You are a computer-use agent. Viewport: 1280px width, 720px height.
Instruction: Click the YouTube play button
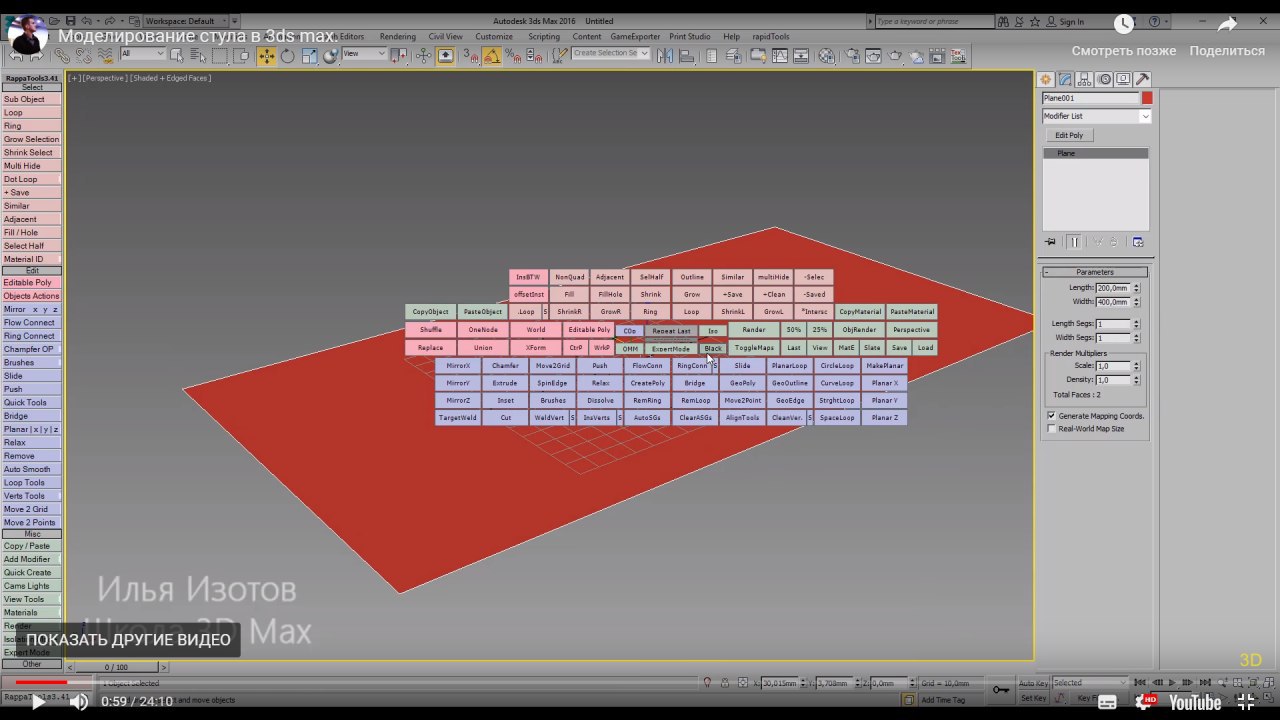[38, 702]
